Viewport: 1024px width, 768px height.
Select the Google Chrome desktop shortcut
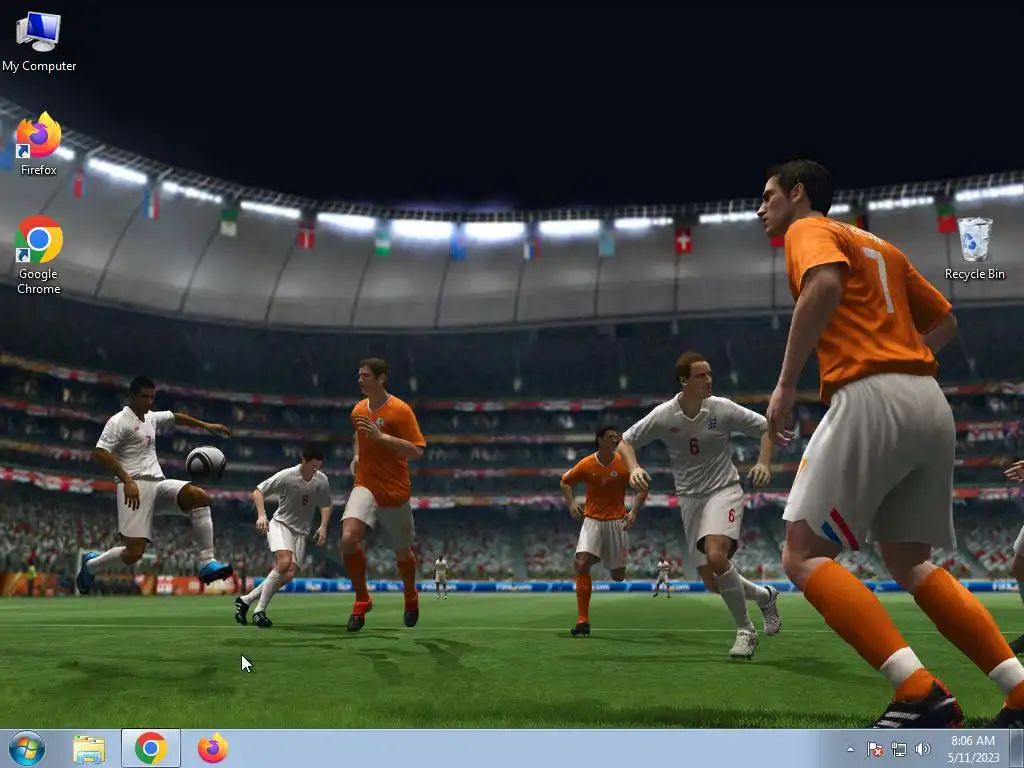coord(39,255)
